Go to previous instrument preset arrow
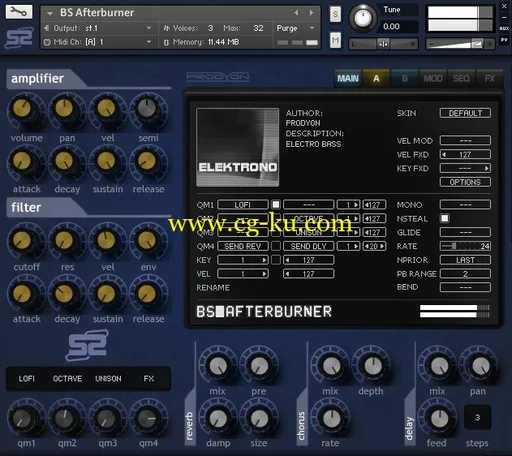Viewport: 512px width, 456px height. point(296,13)
